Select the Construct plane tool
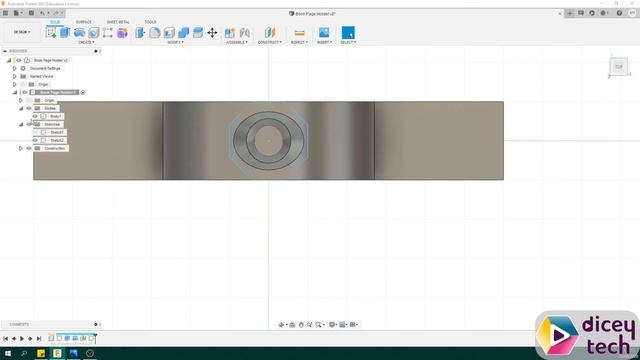 pyautogui.click(x=270, y=32)
